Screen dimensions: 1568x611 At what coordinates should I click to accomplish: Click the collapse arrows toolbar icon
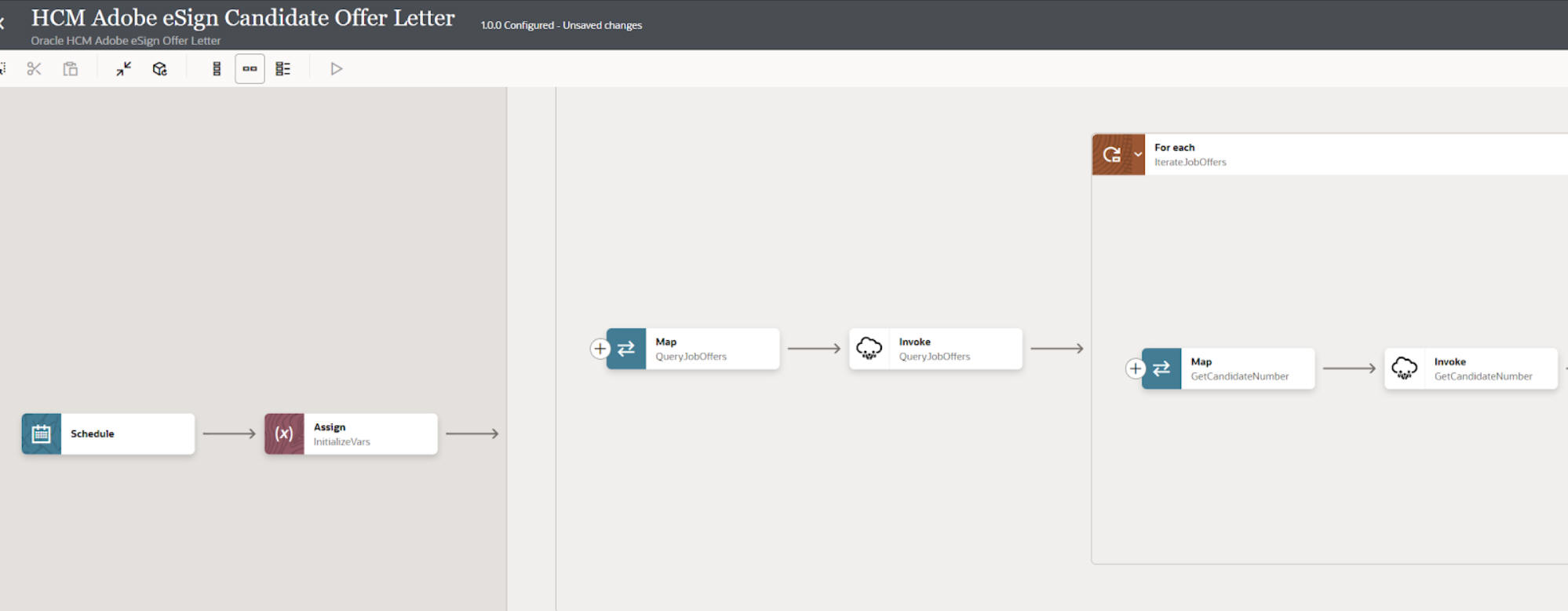click(x=124, y=69)
